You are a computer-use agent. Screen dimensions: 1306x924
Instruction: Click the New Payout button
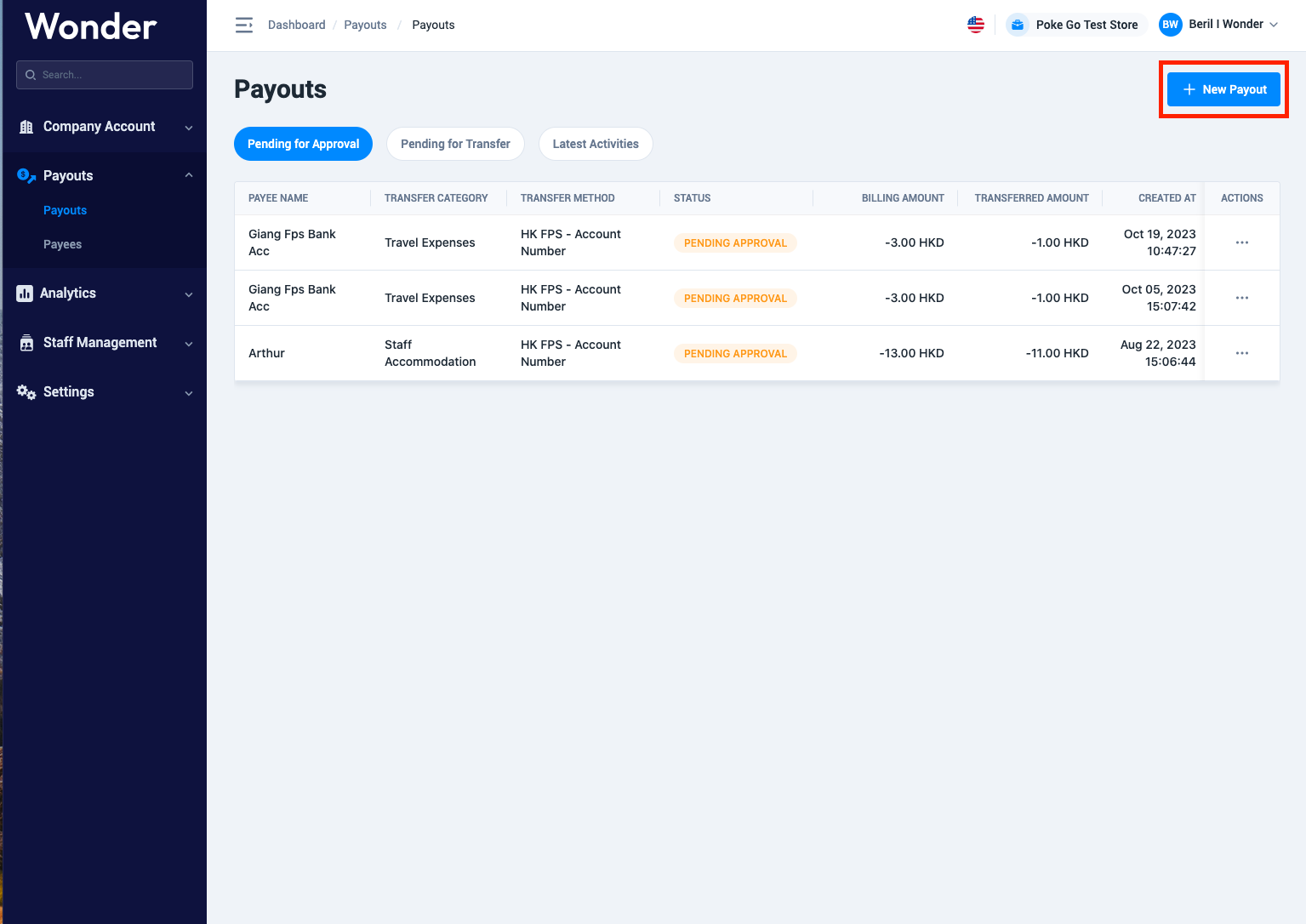click(x=1223, y=89)
